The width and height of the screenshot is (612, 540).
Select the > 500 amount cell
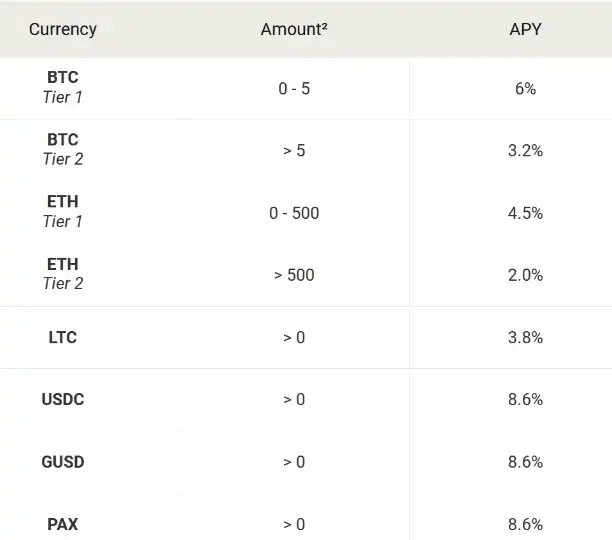click(x=294, y=275)
